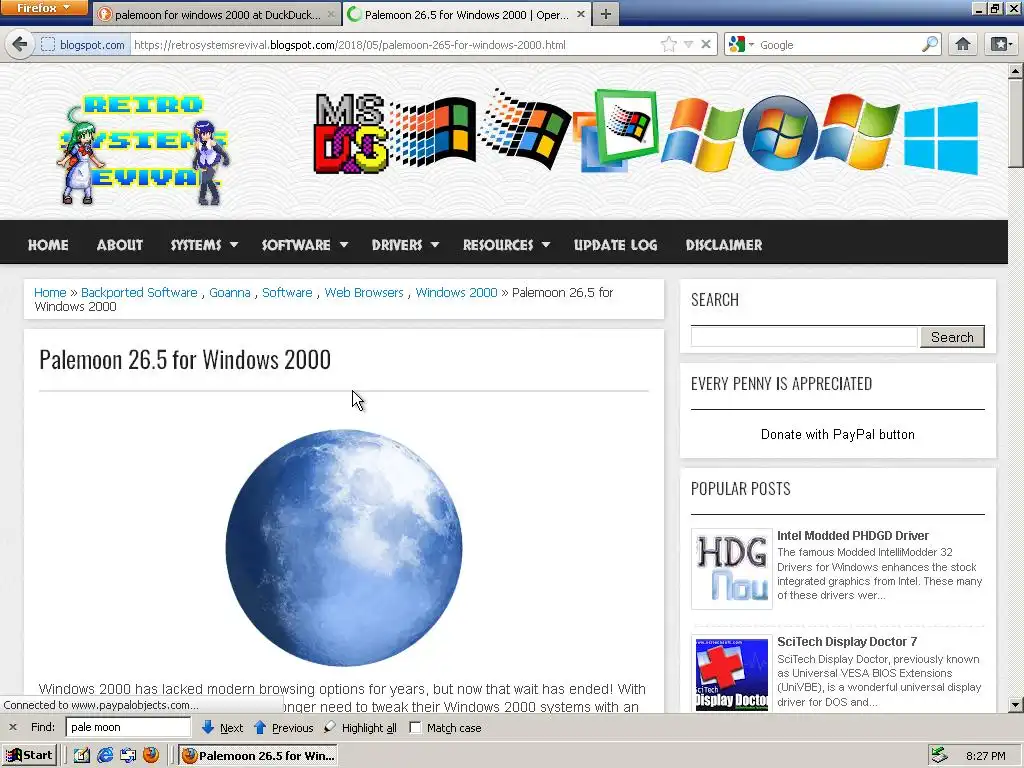The image size is (1024, 768).
Task: Click the 8:27 PM system clock
Action: pyautogui.click(x=985, y=756)
